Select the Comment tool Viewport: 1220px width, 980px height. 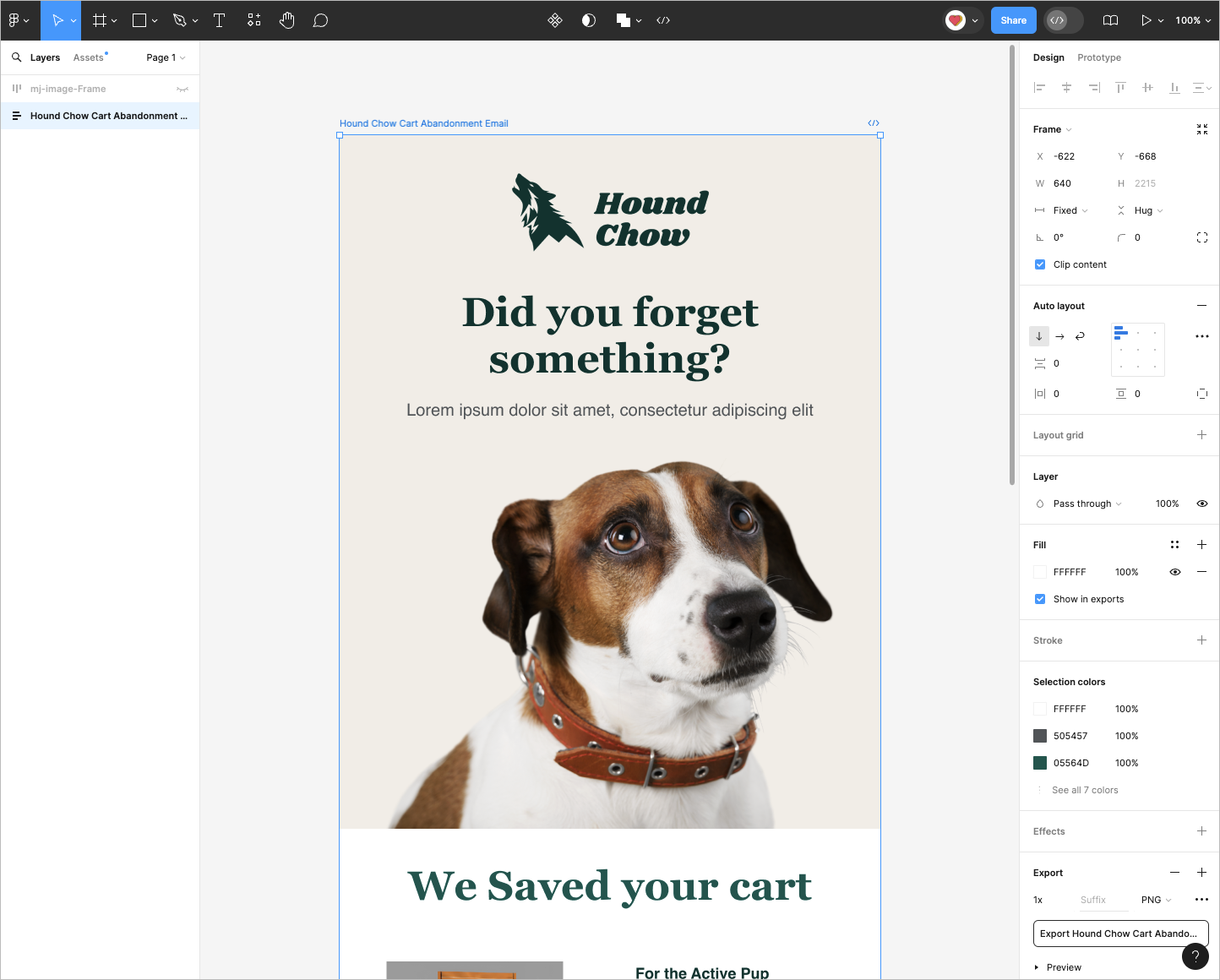[x=320, y=20]
